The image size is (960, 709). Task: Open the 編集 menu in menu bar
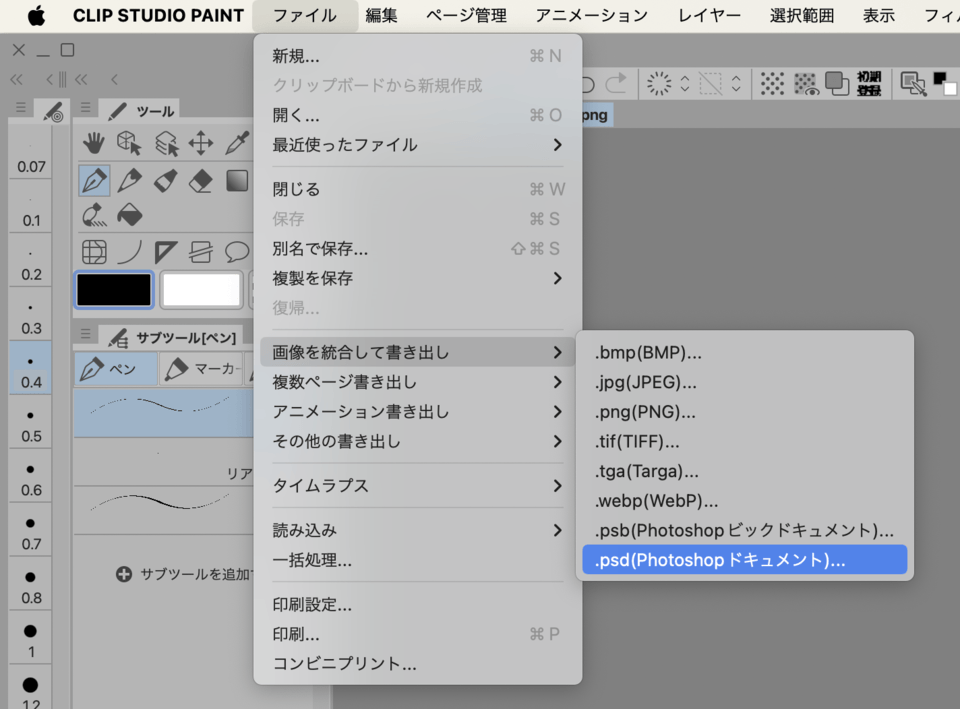tap(380, 16)
